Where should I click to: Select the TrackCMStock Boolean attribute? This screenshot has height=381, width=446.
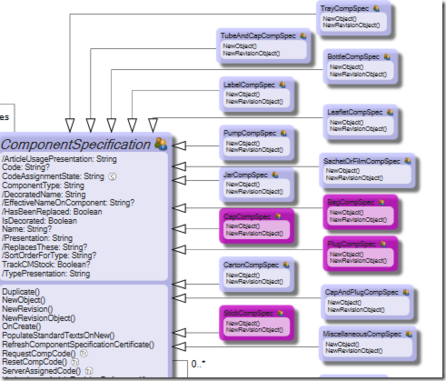(46, 264)
